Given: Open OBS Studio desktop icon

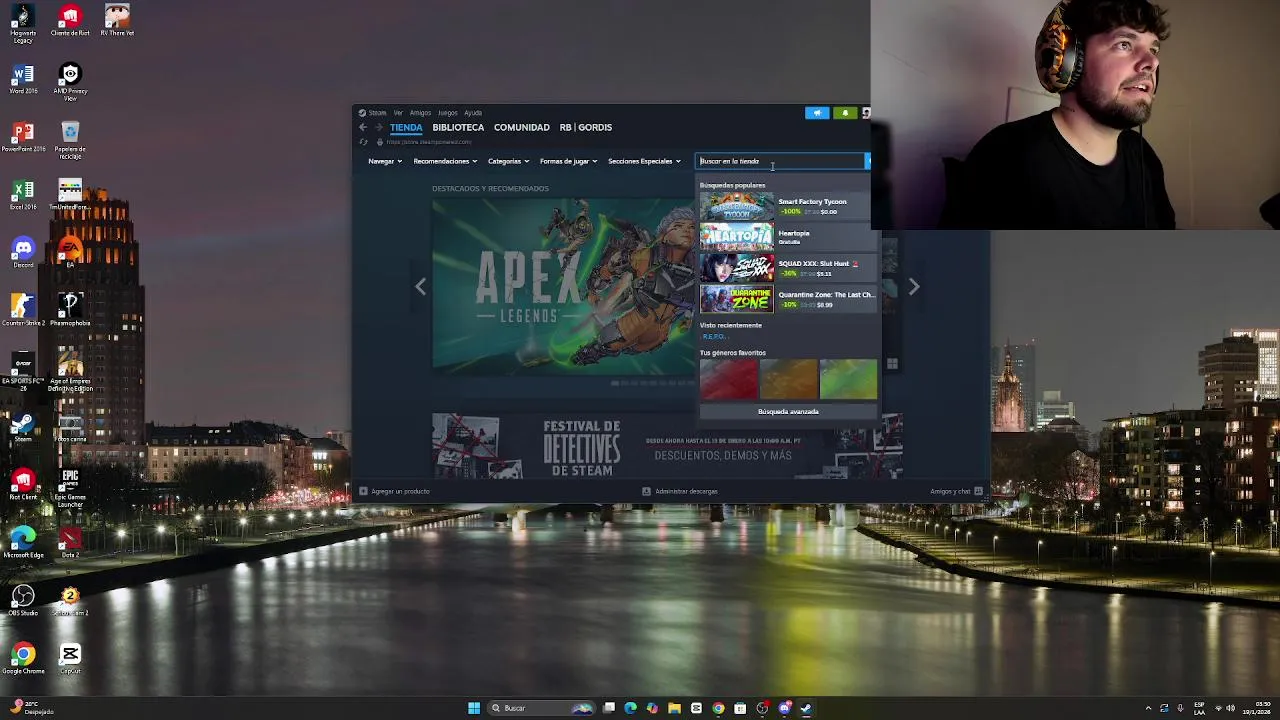Looking at the screenshot, I should click(x=23, y=601).
